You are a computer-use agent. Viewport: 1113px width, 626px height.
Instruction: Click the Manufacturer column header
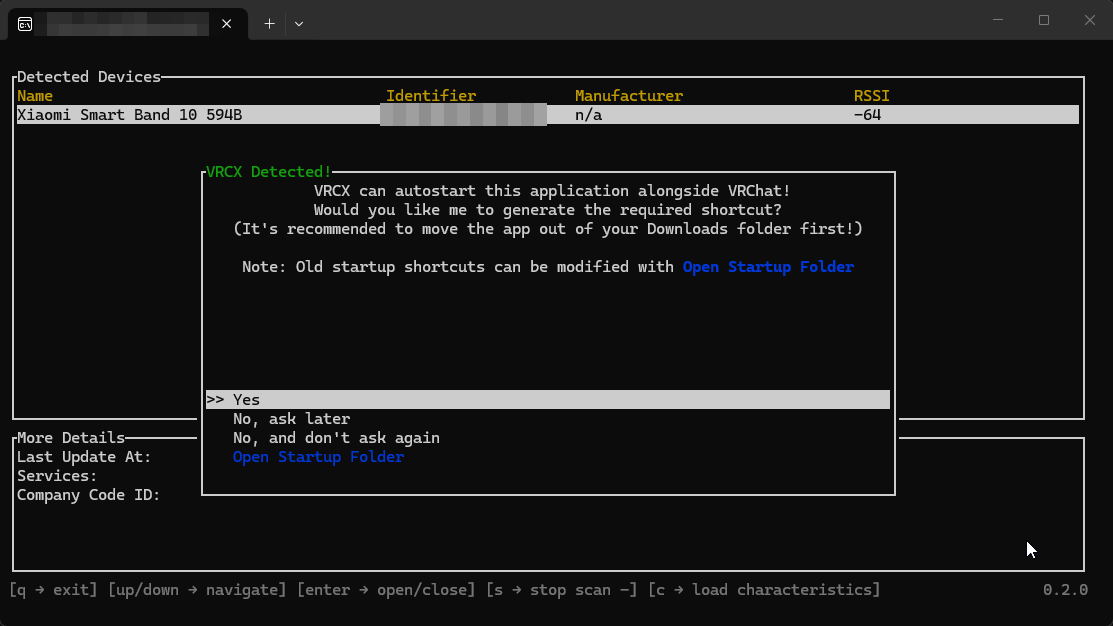(x=629, y=96)
